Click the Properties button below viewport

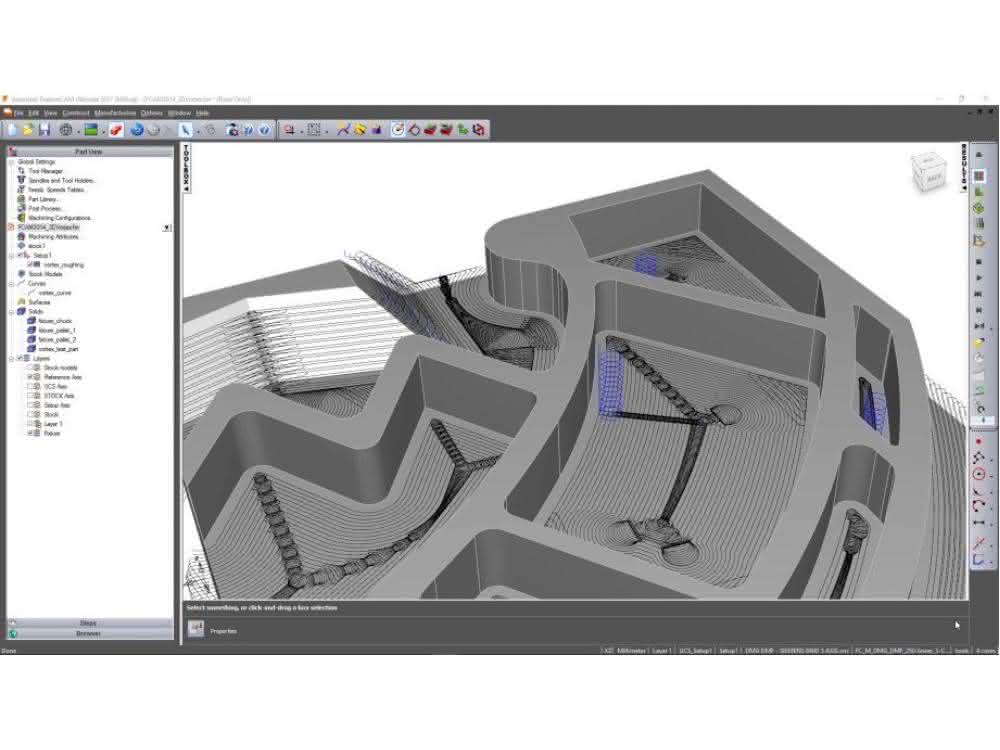coord(196,629)
